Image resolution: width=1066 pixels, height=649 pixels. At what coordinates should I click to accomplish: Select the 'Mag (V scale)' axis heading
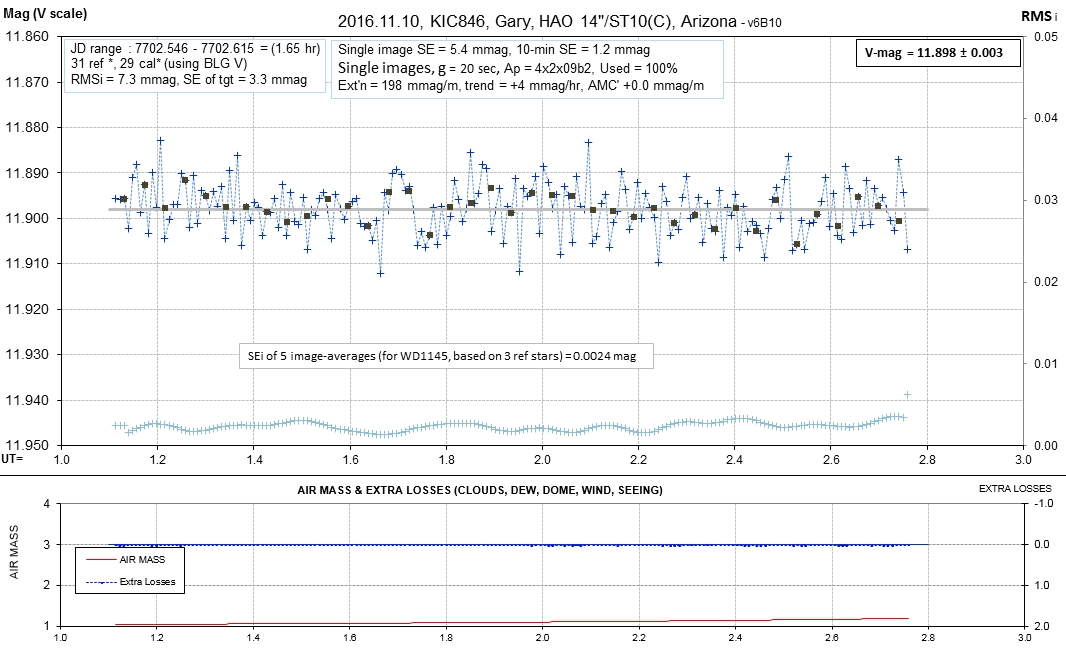coord(46,13)
